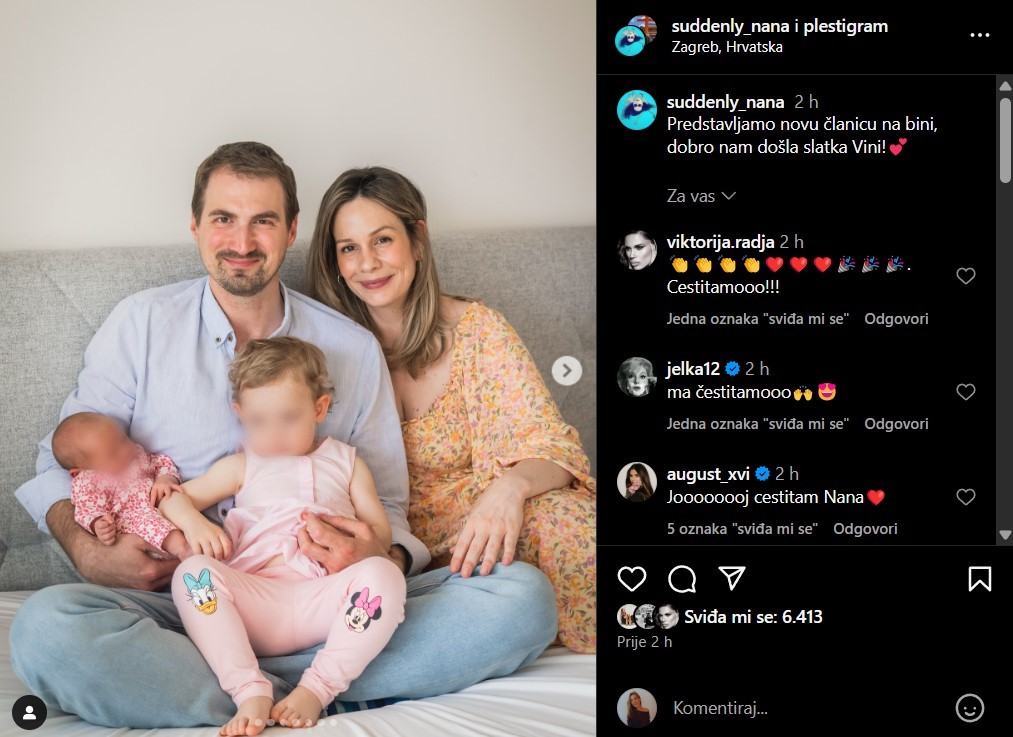Share post via paper plane icon
The image size is (1013, 737).
pos(732,578)
